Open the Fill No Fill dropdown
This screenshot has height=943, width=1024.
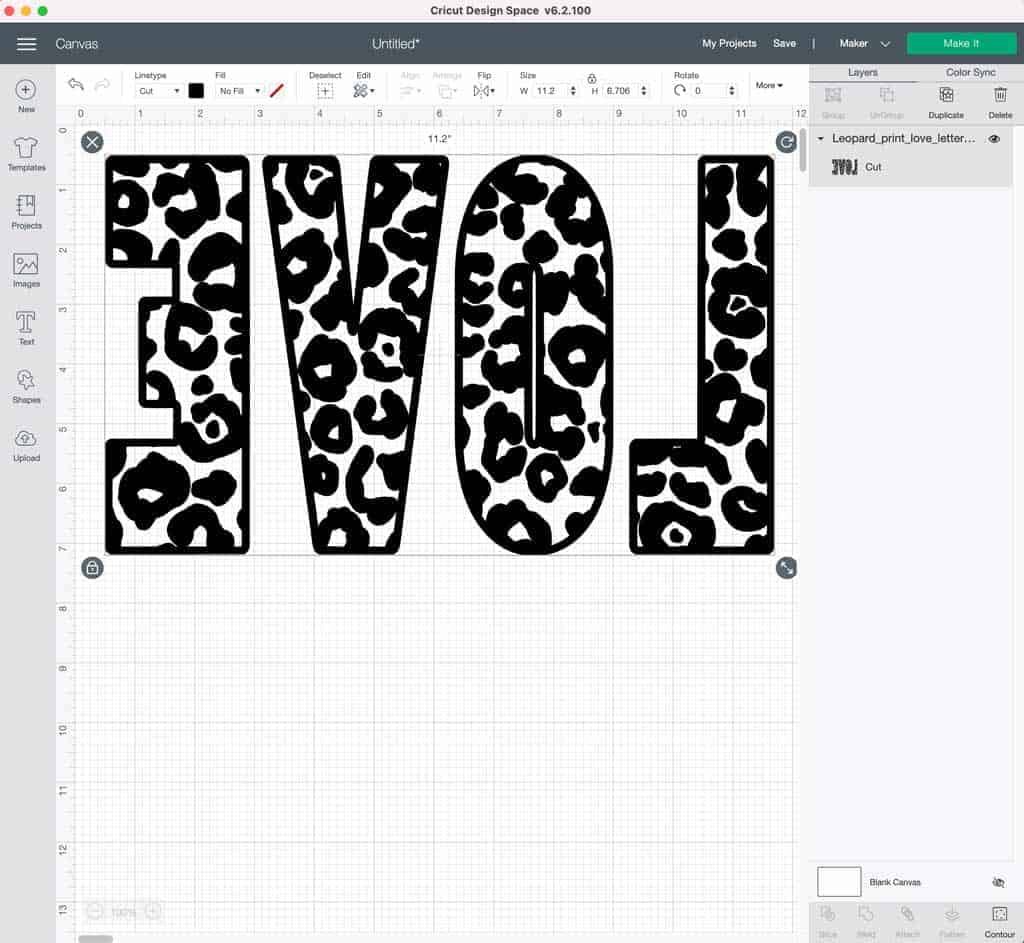pos(240,91)
